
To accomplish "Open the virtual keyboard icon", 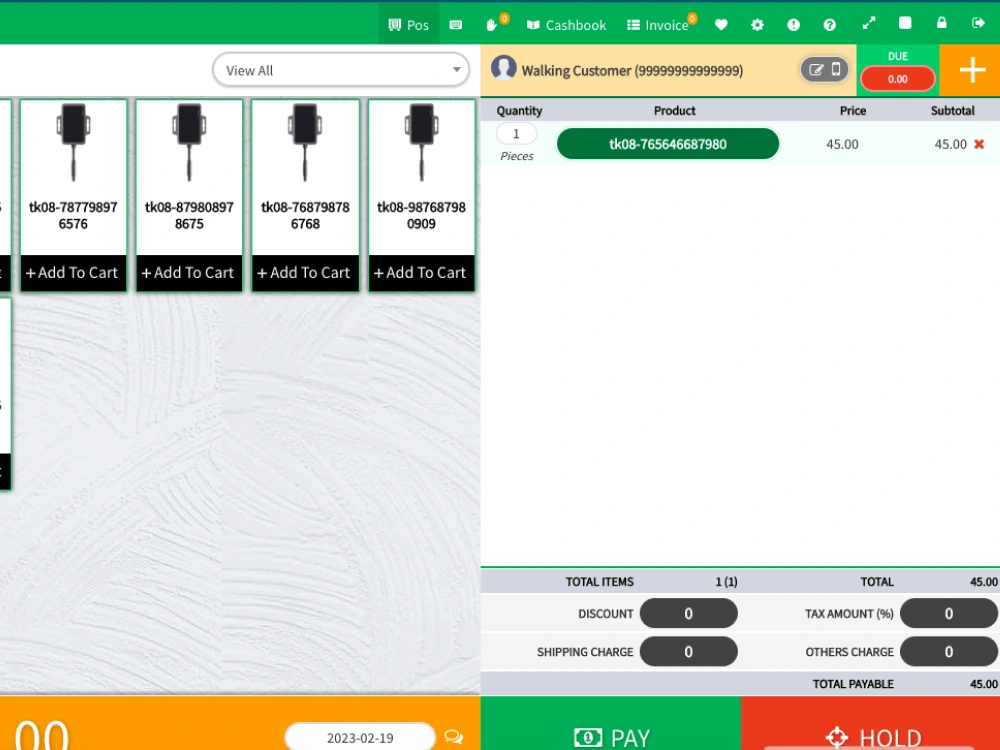I will click(455, 25).
